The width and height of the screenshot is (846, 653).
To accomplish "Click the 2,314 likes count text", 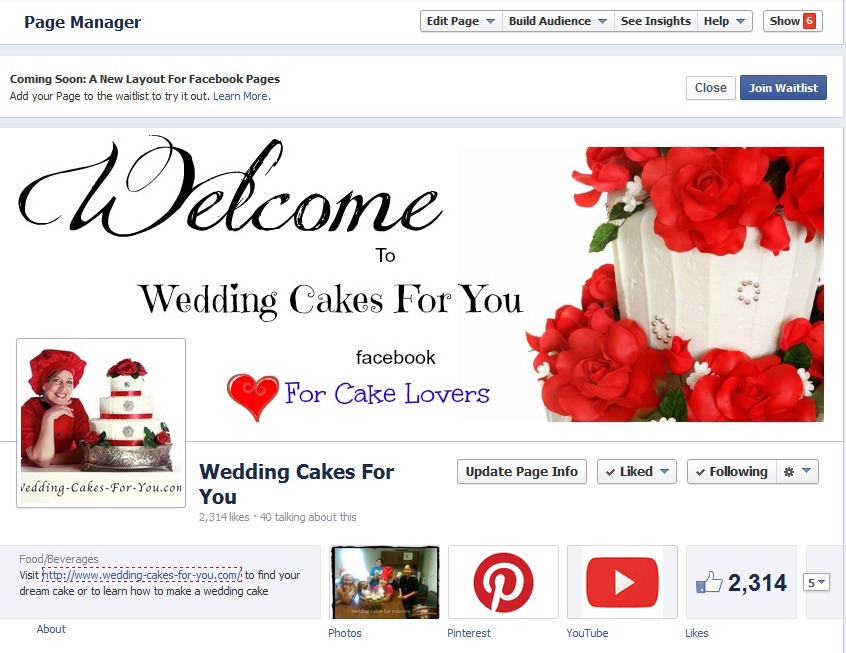I will point(224,517).
